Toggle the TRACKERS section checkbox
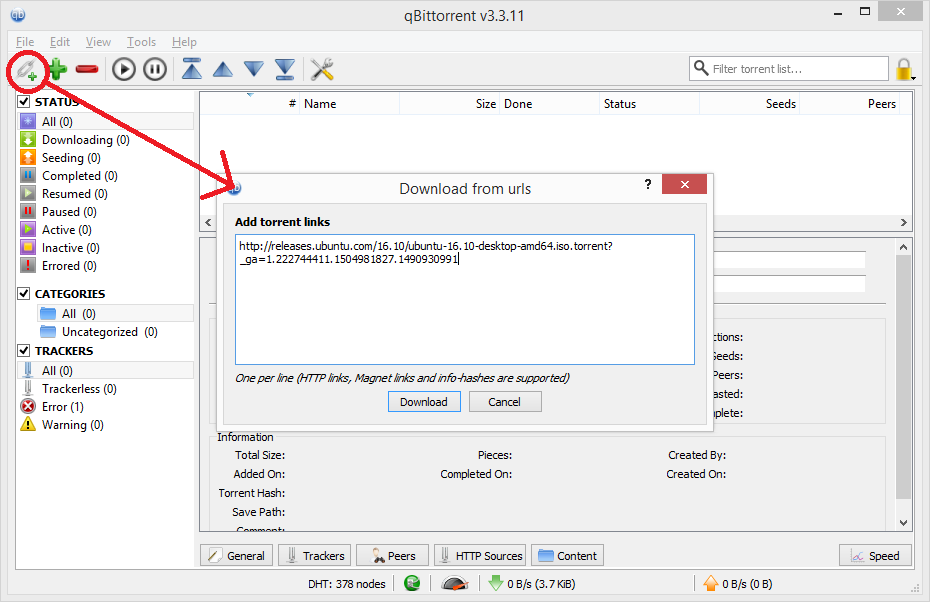This screenshot has width=930, height=602. 24,351
